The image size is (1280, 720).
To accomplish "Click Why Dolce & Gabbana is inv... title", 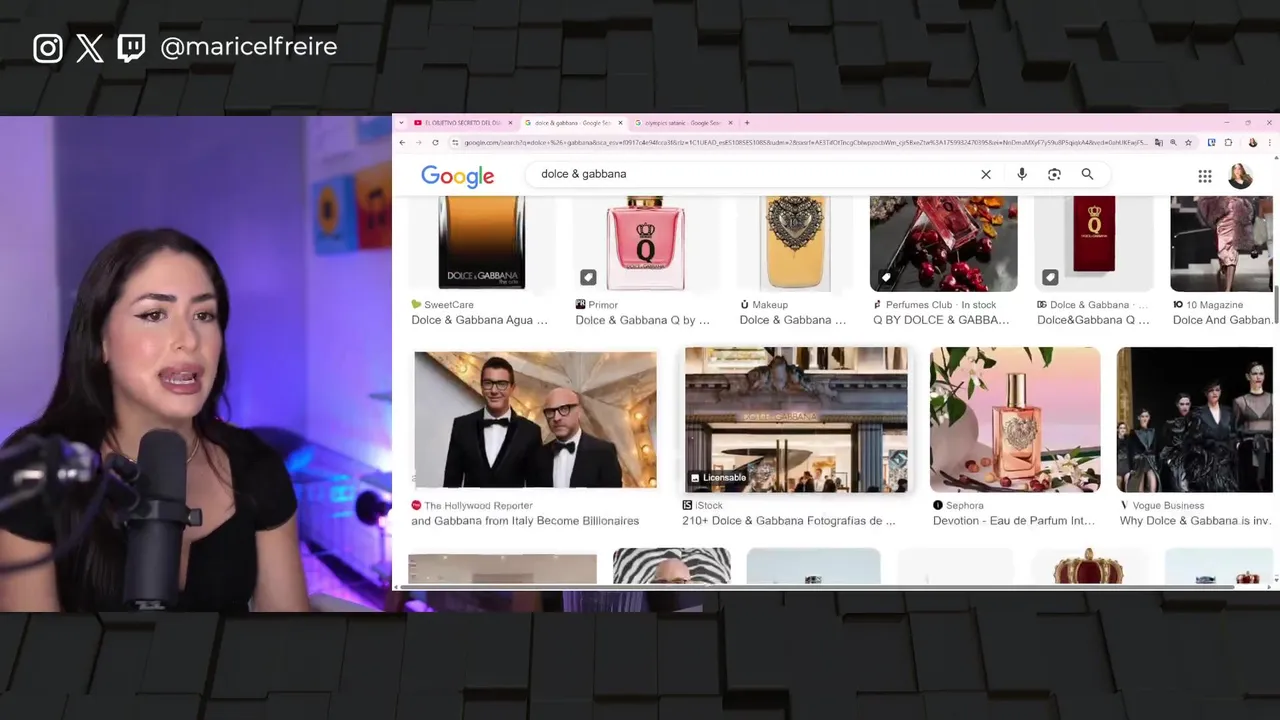I will 1196,521.
